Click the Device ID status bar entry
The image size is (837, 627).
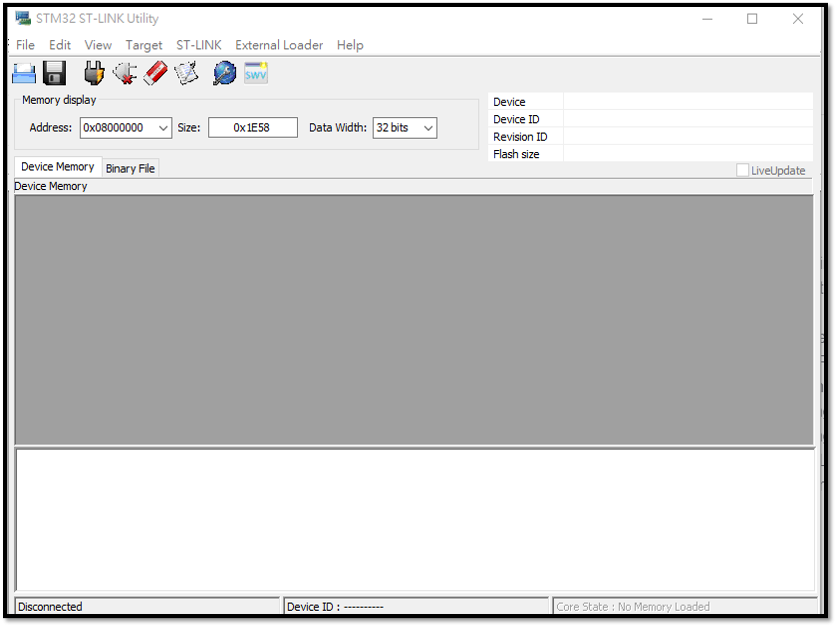[416, 607]
